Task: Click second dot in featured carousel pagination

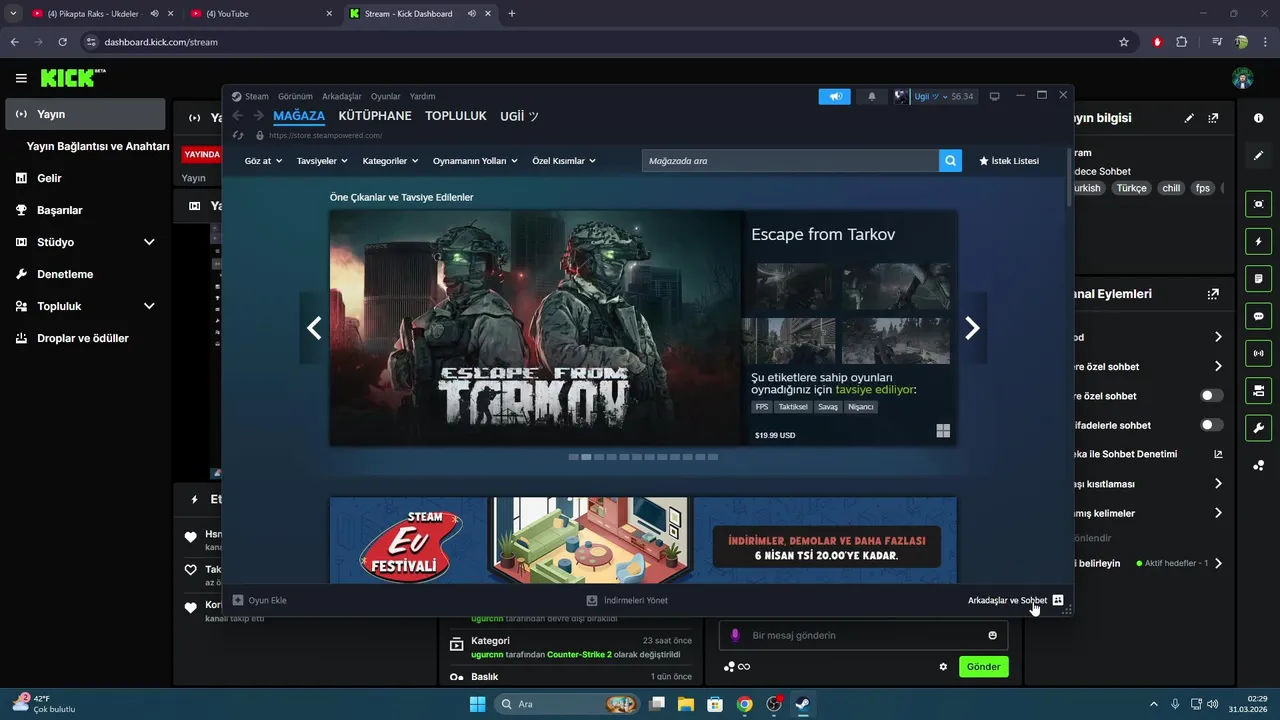Action: (587, 457)
